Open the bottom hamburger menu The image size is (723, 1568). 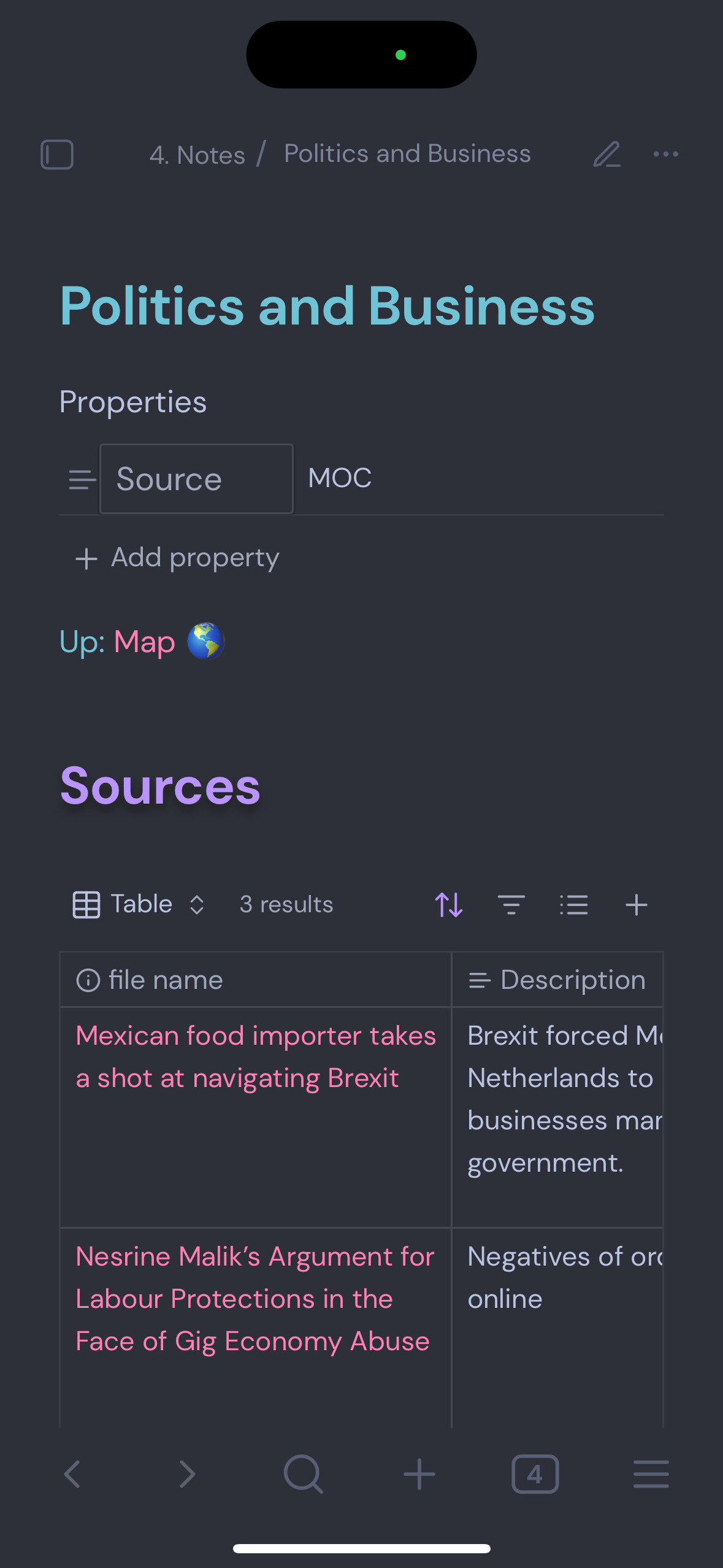(x=651, y=1474)
